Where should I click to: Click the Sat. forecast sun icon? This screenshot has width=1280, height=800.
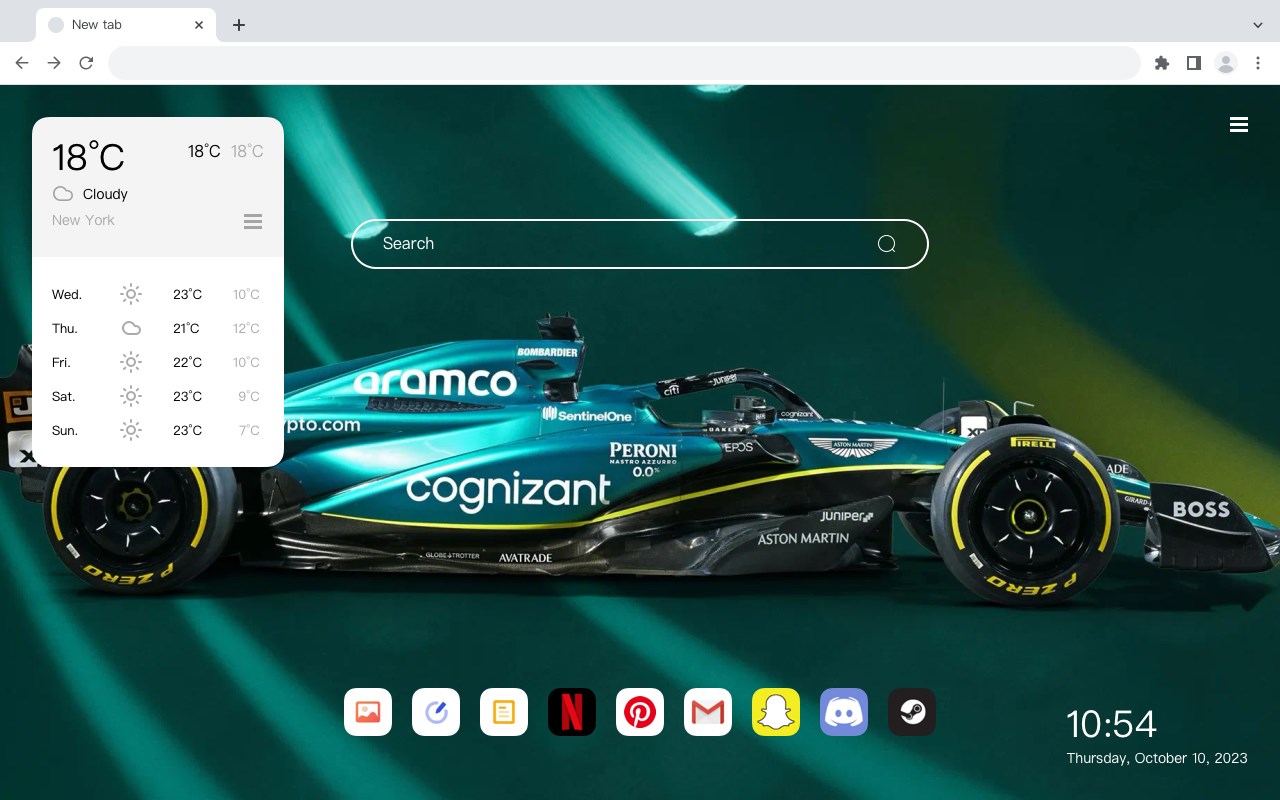click(131, 396)
